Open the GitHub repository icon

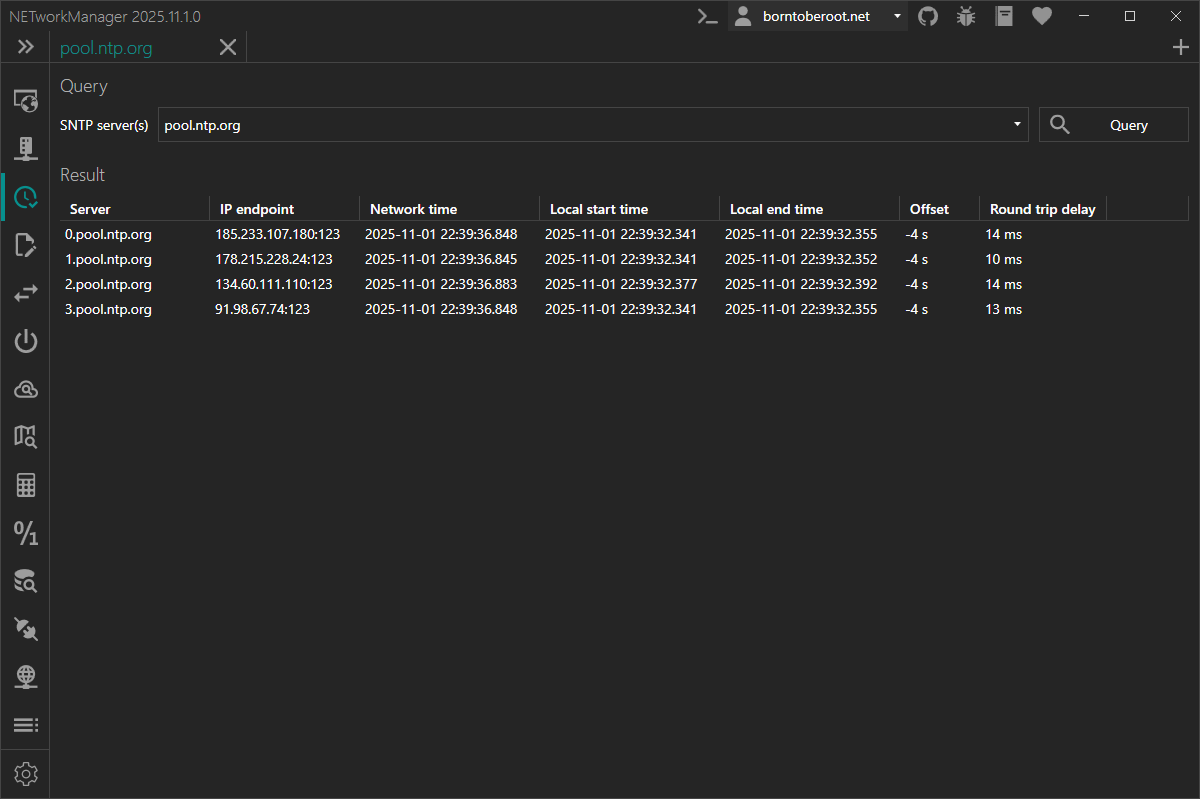click(927, 16)
